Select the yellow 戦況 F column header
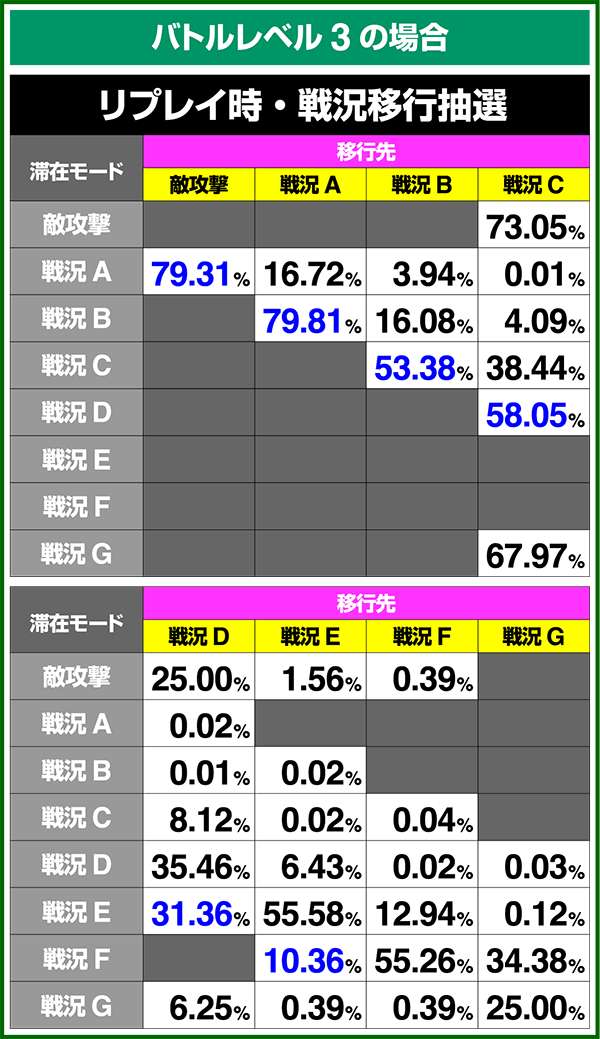 pyautogui.click(x=422, y=637)
